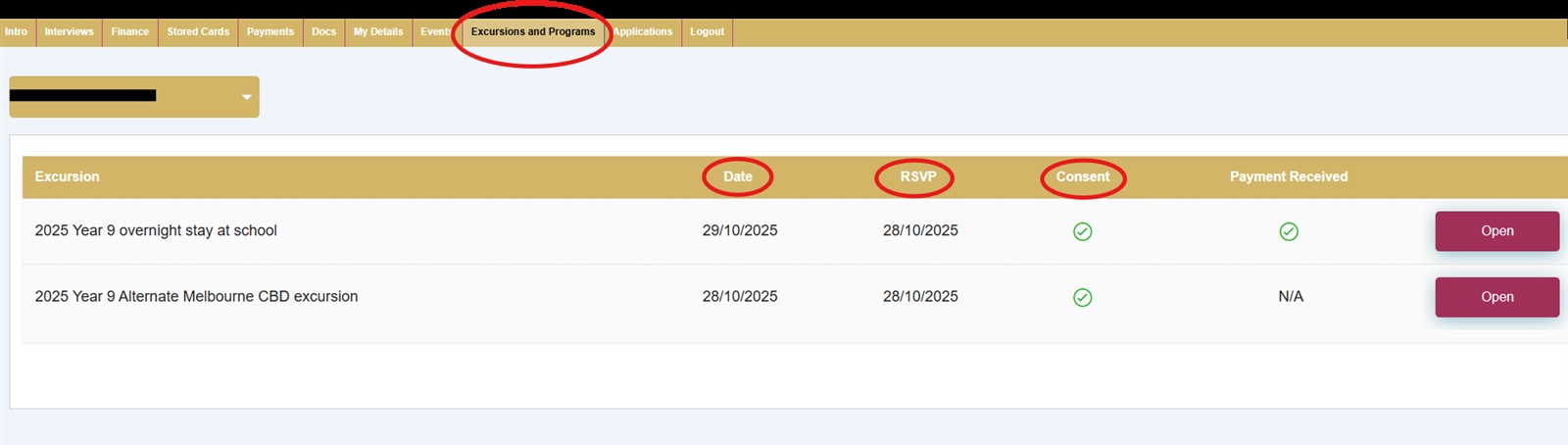Click the Payment Received column header
Screen dimensions: 1568x445
pyautogui.click(x=1289, y=177)
